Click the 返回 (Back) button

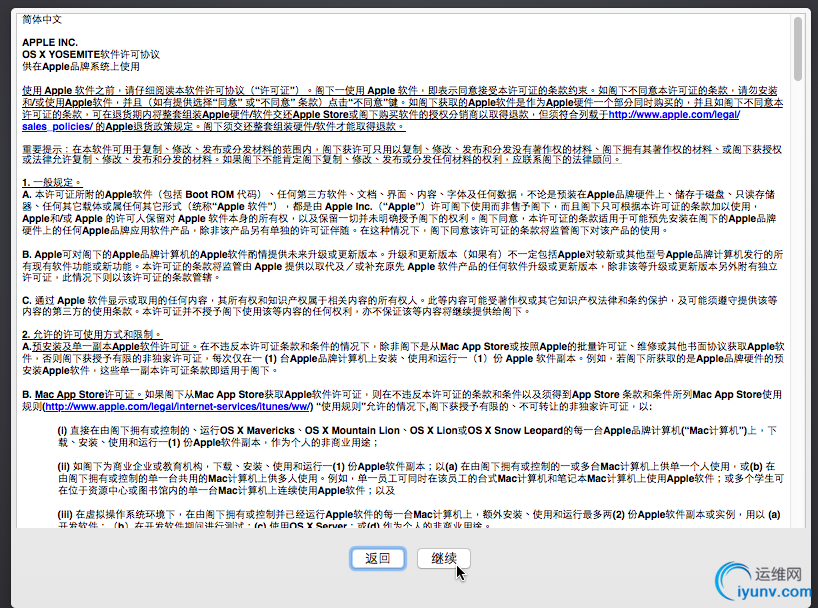point(378,558)
